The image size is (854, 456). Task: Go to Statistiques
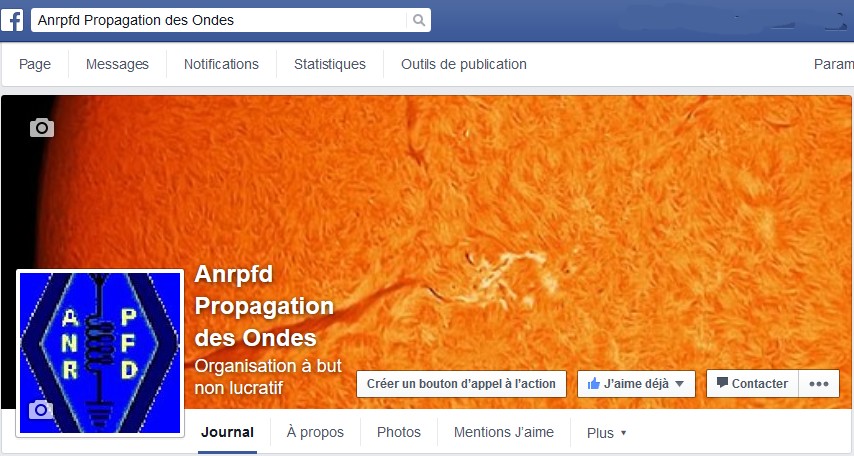330,64
